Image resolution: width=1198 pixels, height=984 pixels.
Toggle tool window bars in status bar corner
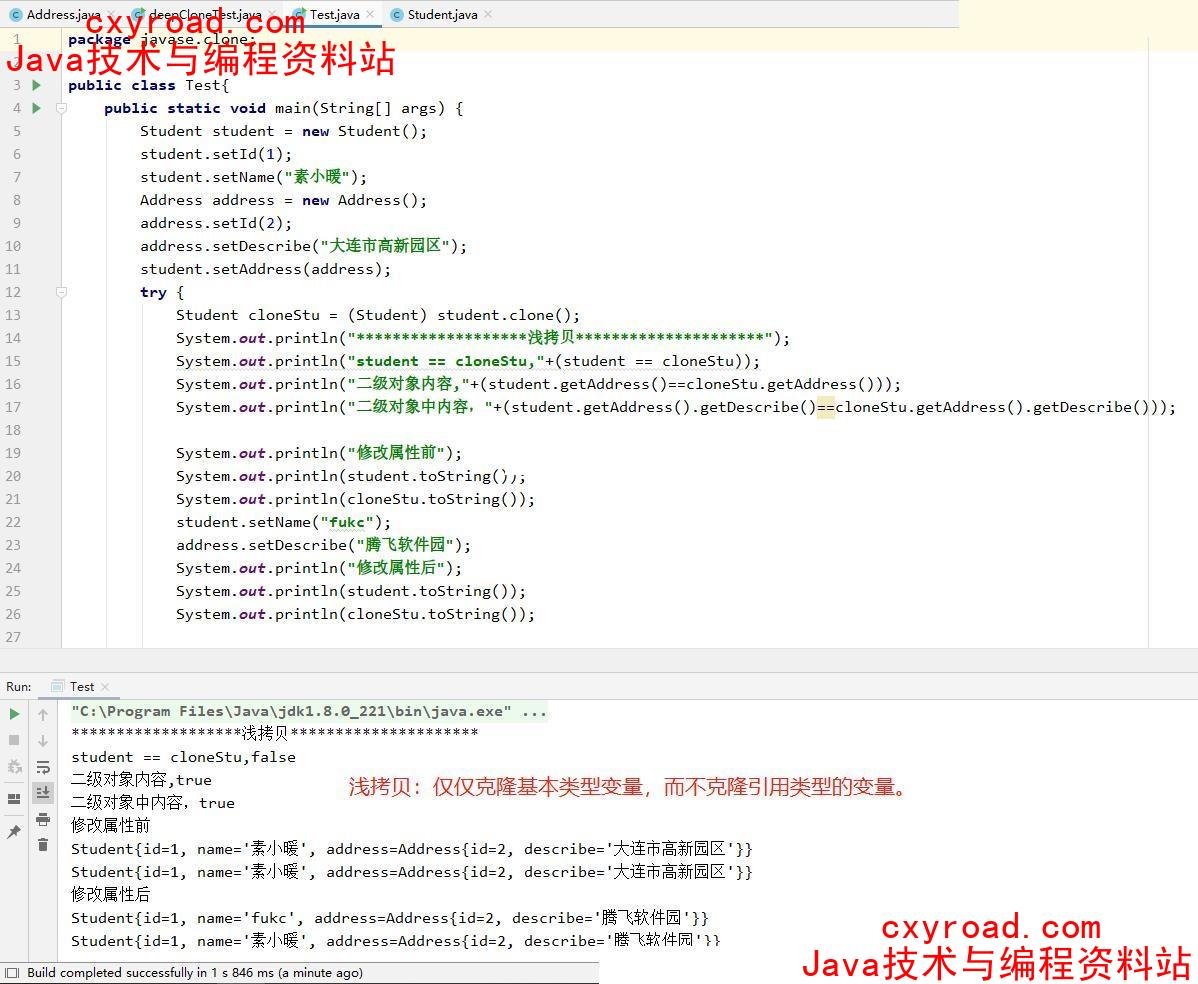(11, 973)
